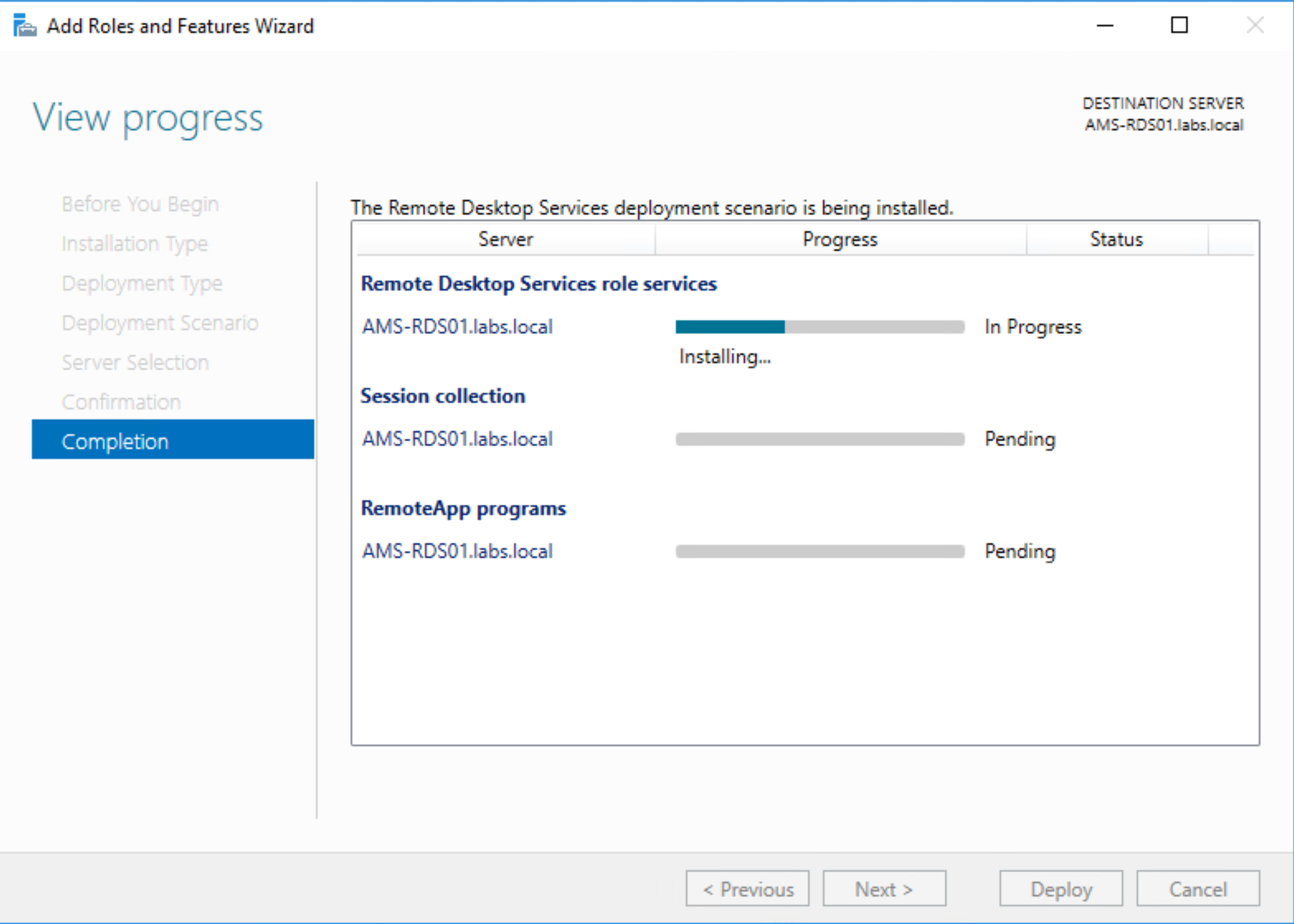The width and height of the screenshot is (1294, 924).
Task: Select the Confirmation step
Action: [121, 402]
